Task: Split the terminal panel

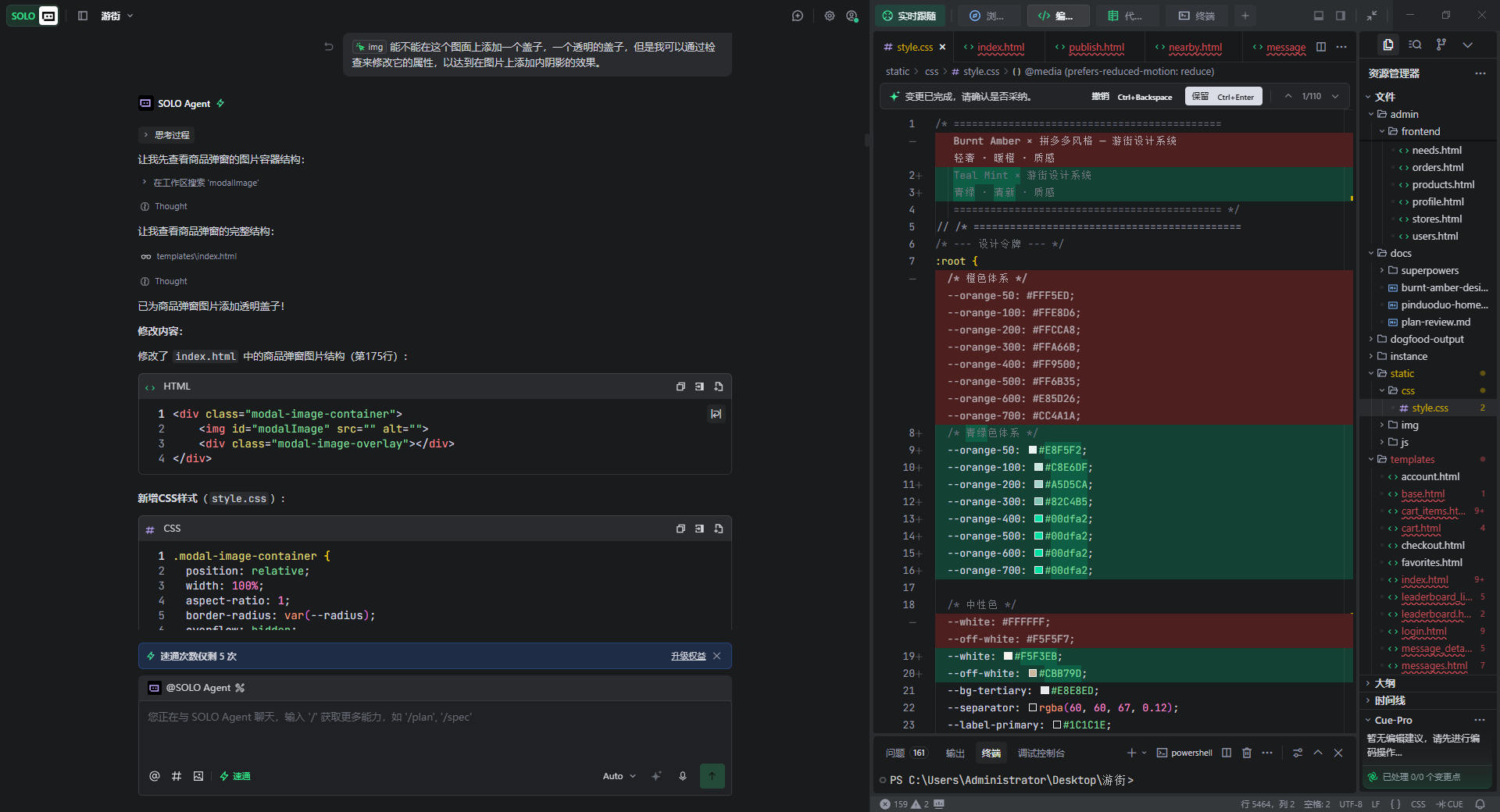Action: click(x=1227, y=753)
